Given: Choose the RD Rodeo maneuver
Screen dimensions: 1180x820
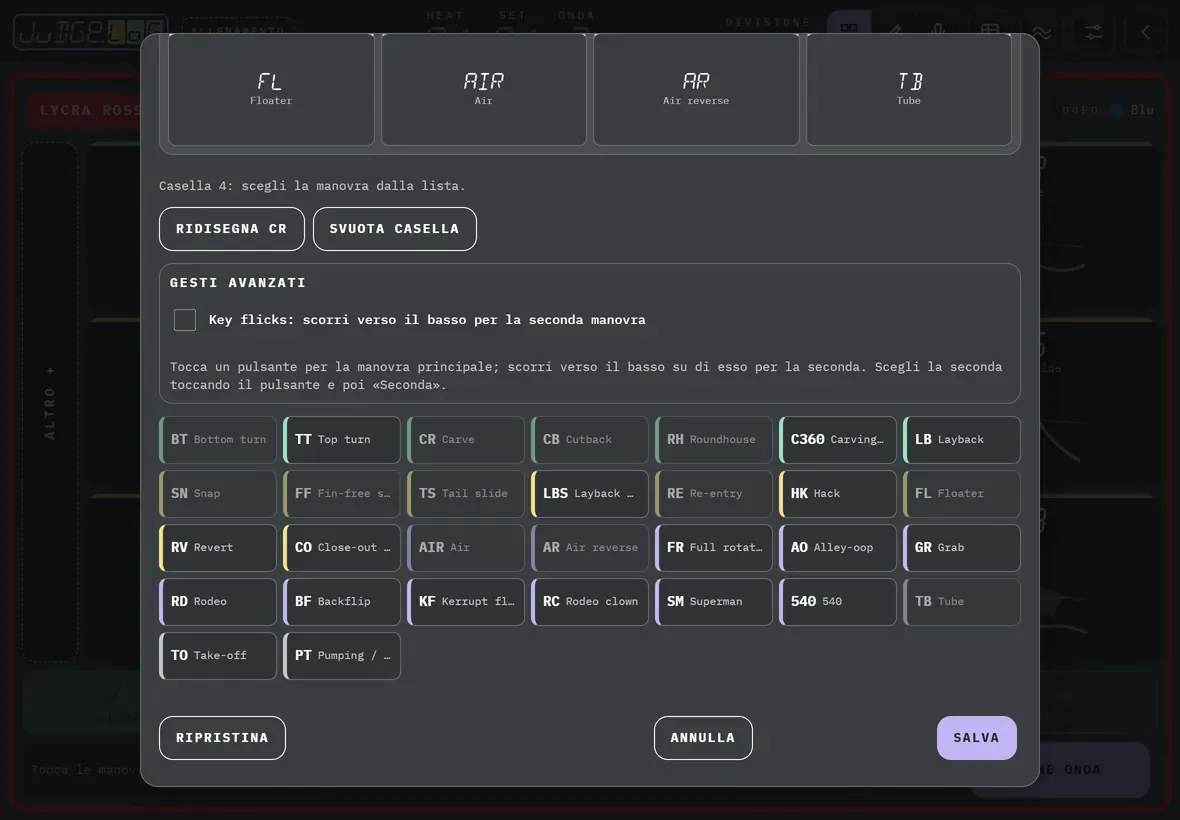Looking at the screenshot, I should [218, 602].
